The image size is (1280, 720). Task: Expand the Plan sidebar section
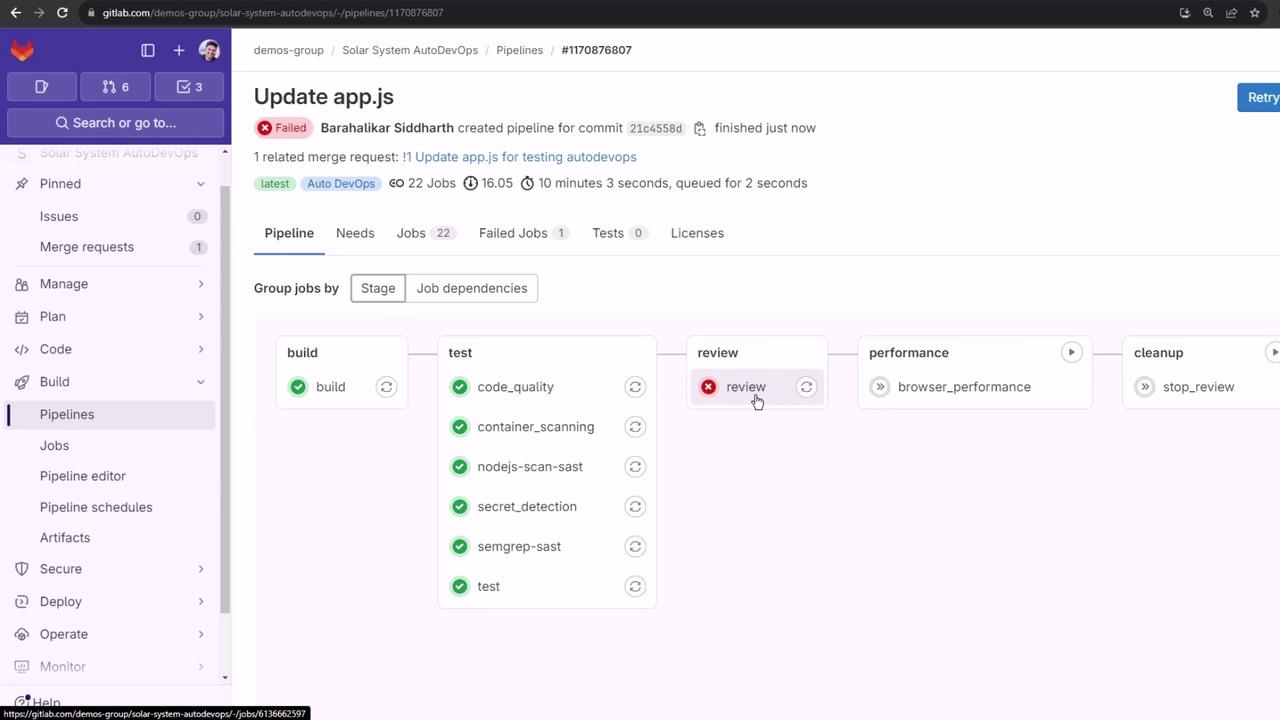(x=110, y=317)
